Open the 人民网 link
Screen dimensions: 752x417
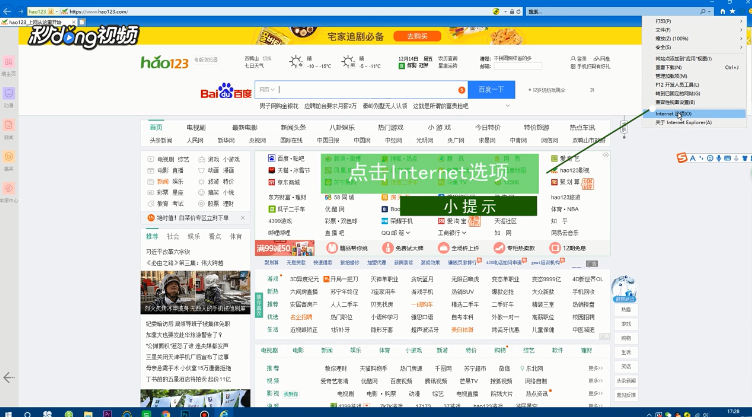click(195, 141)
